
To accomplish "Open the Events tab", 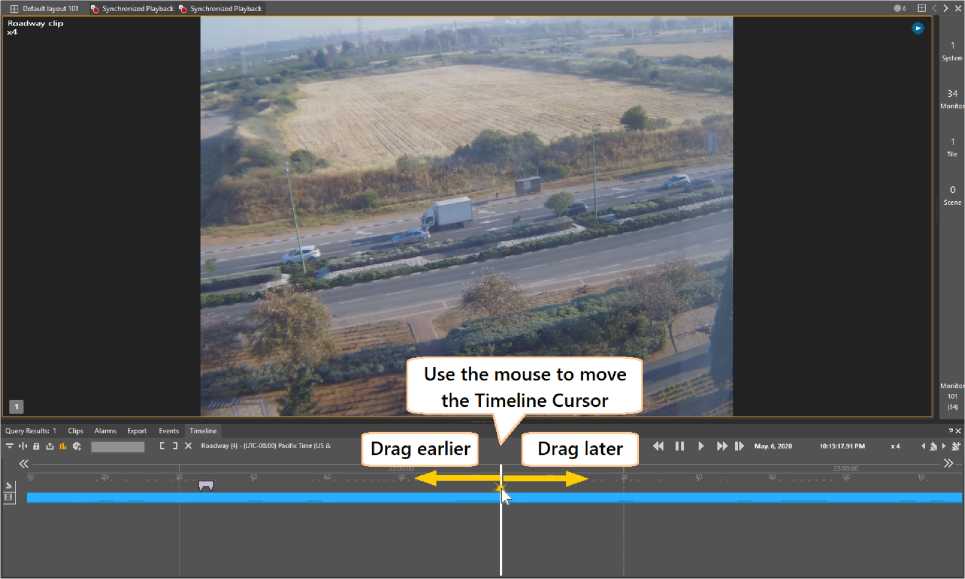I will [169, 431].
